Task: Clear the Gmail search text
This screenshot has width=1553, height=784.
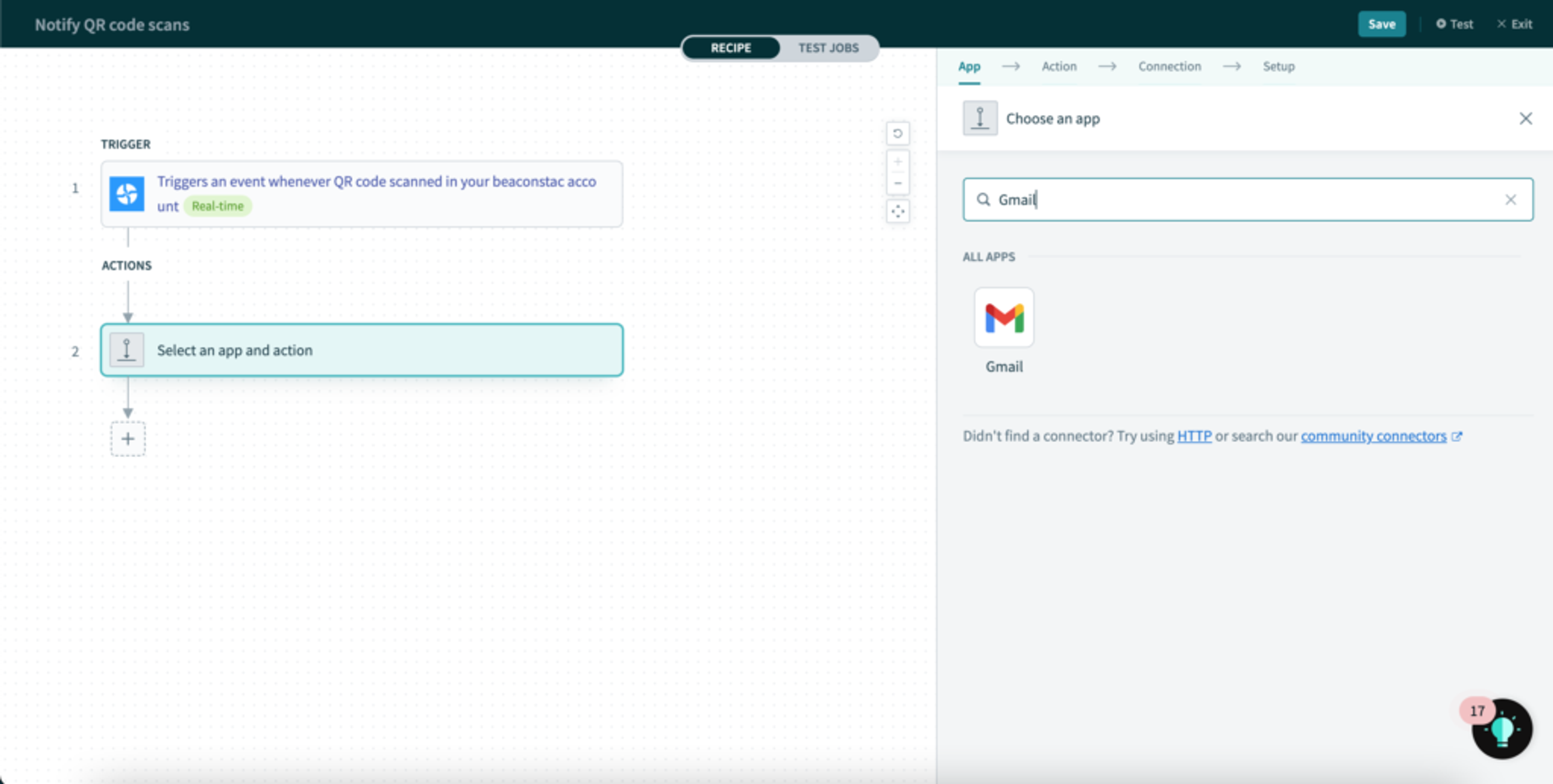Action: pyautogui.click(x=1510, y=199)
